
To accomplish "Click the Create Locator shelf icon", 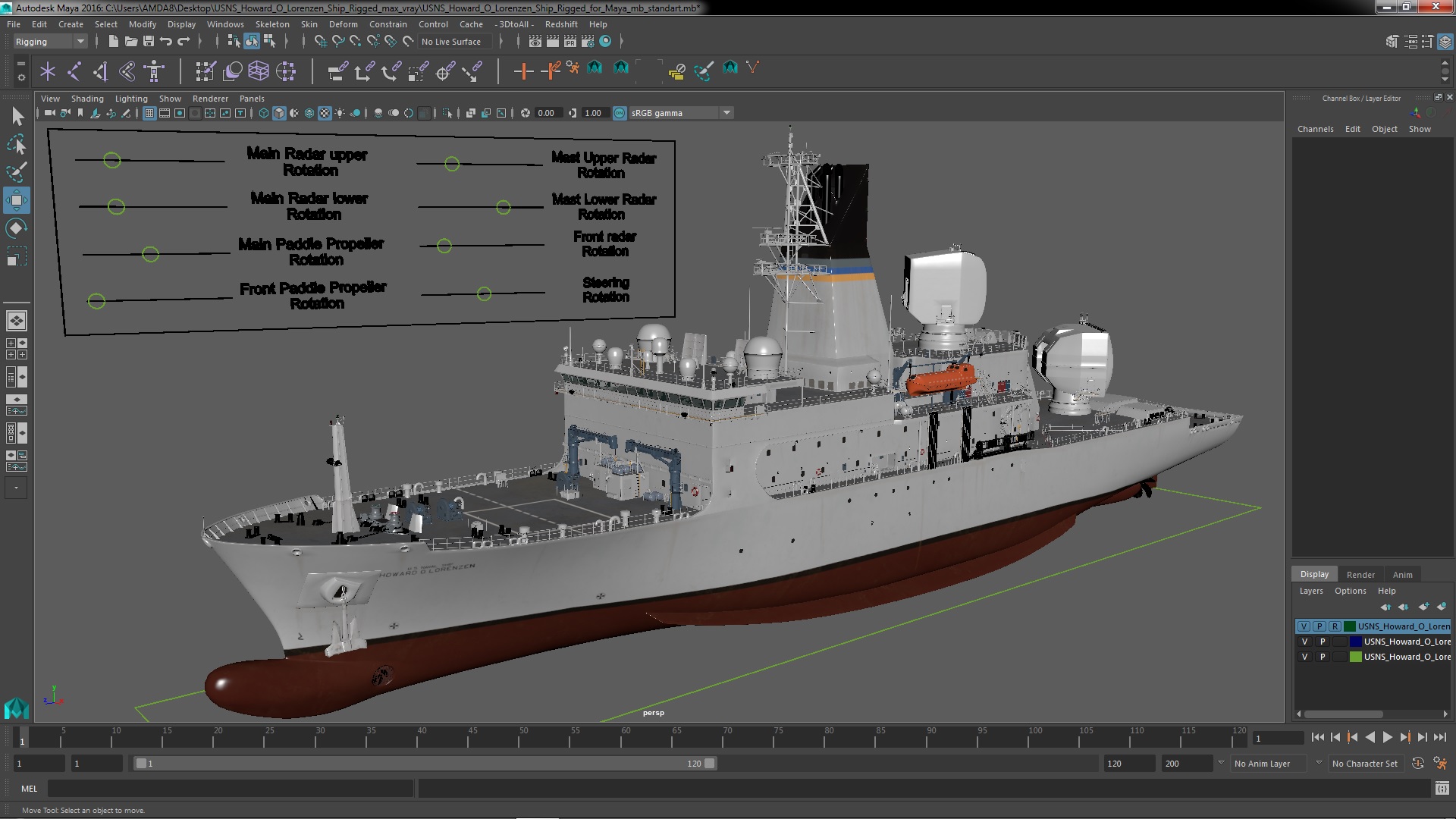I will point(48,71).
